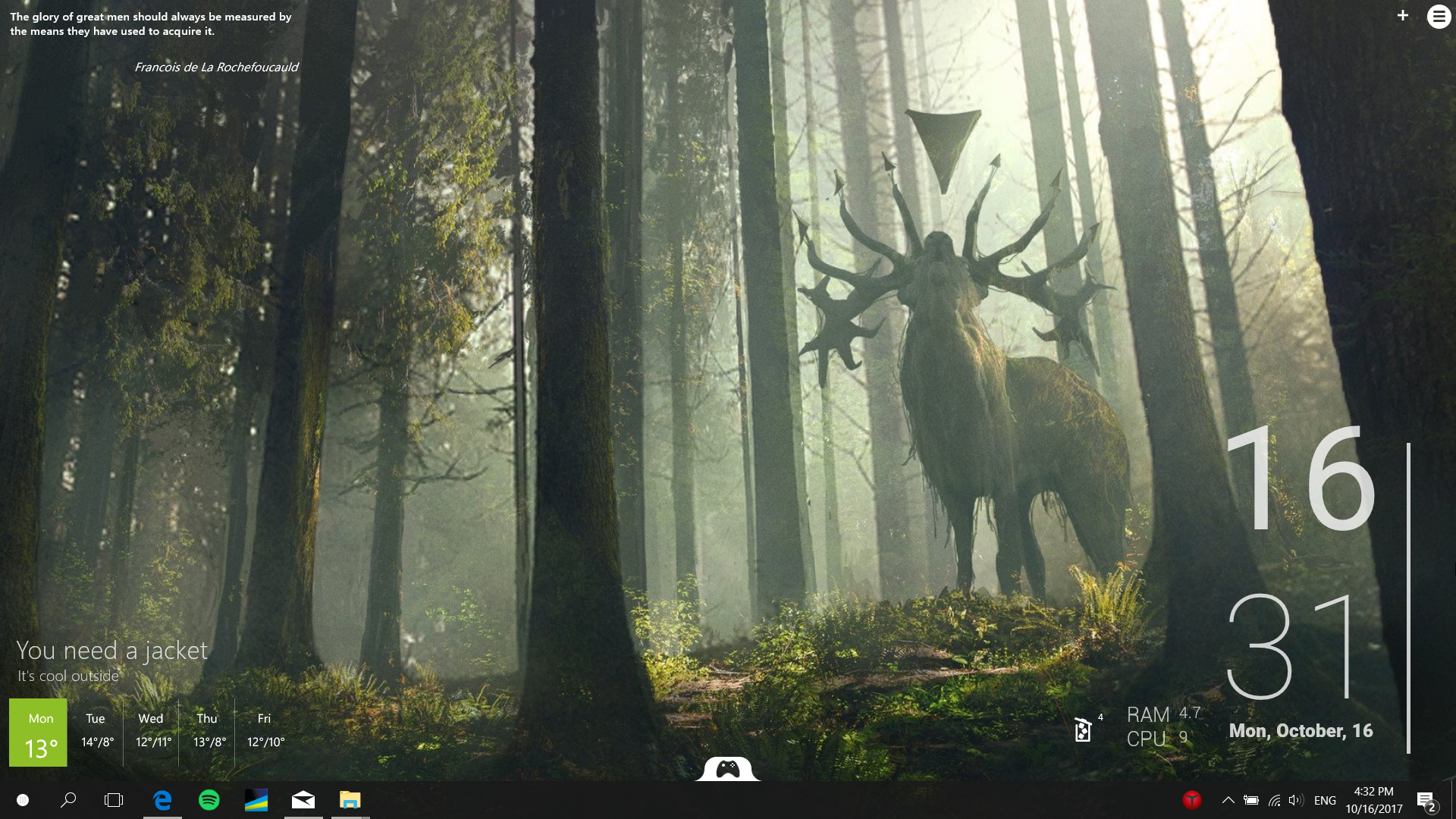This screenshot has width=1456, height=819.
Task: Select Thu 13°/8° forecast
Action: pyautogui.click(x=209, y=733)
